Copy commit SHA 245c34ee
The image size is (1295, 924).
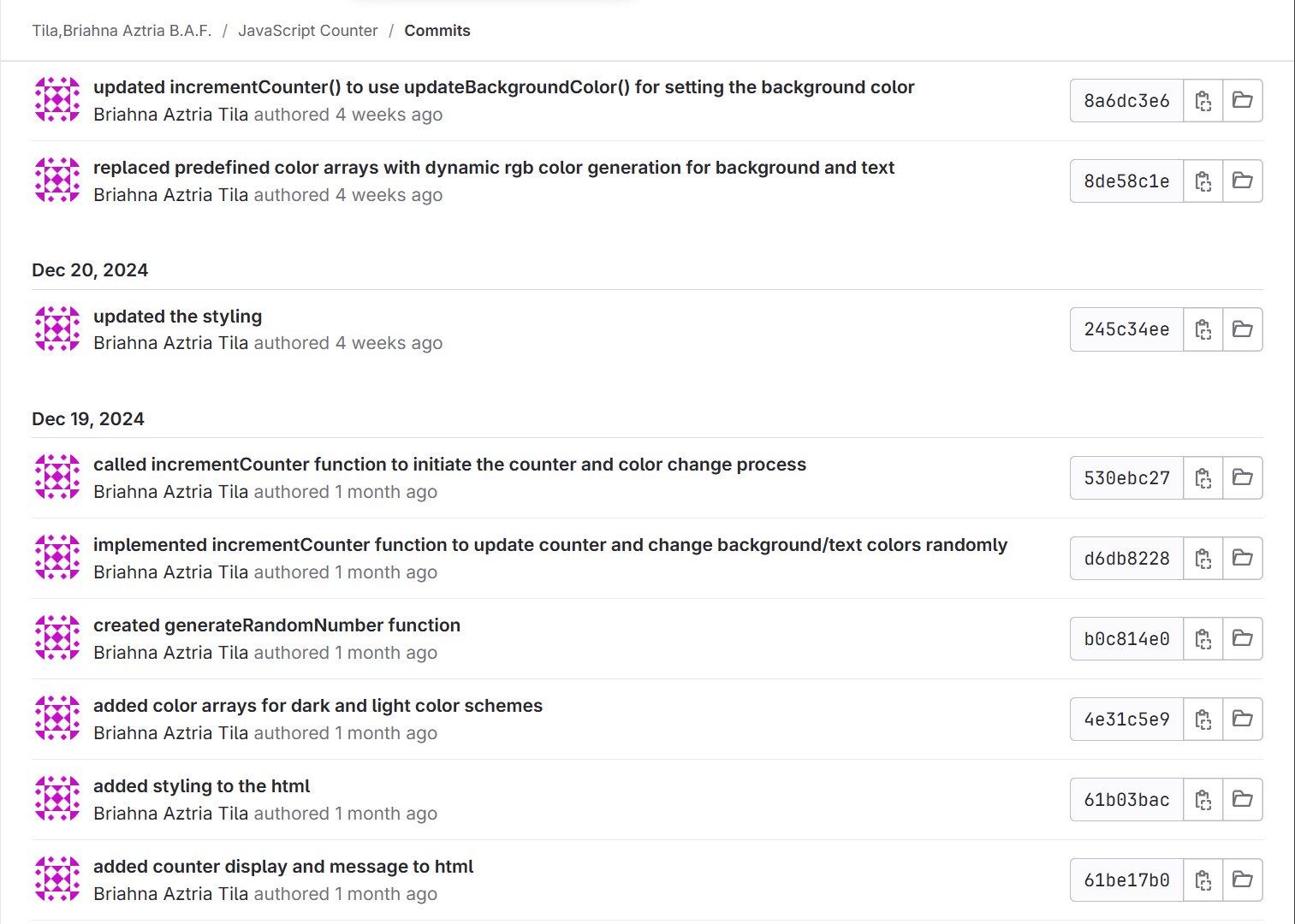[1203, 329]
